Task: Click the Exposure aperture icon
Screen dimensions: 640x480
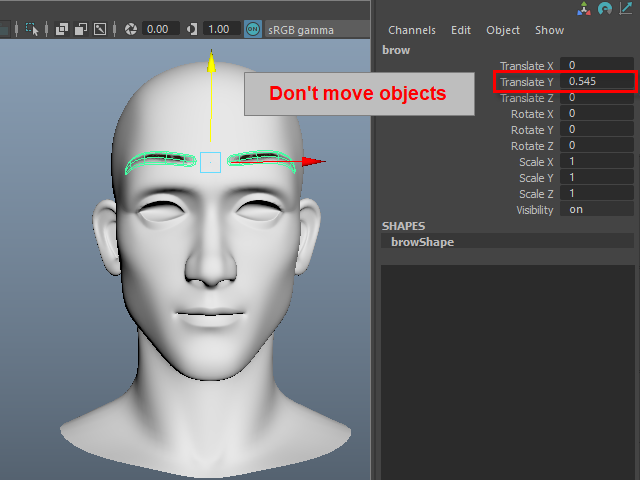Action: (x=131, y=29)
